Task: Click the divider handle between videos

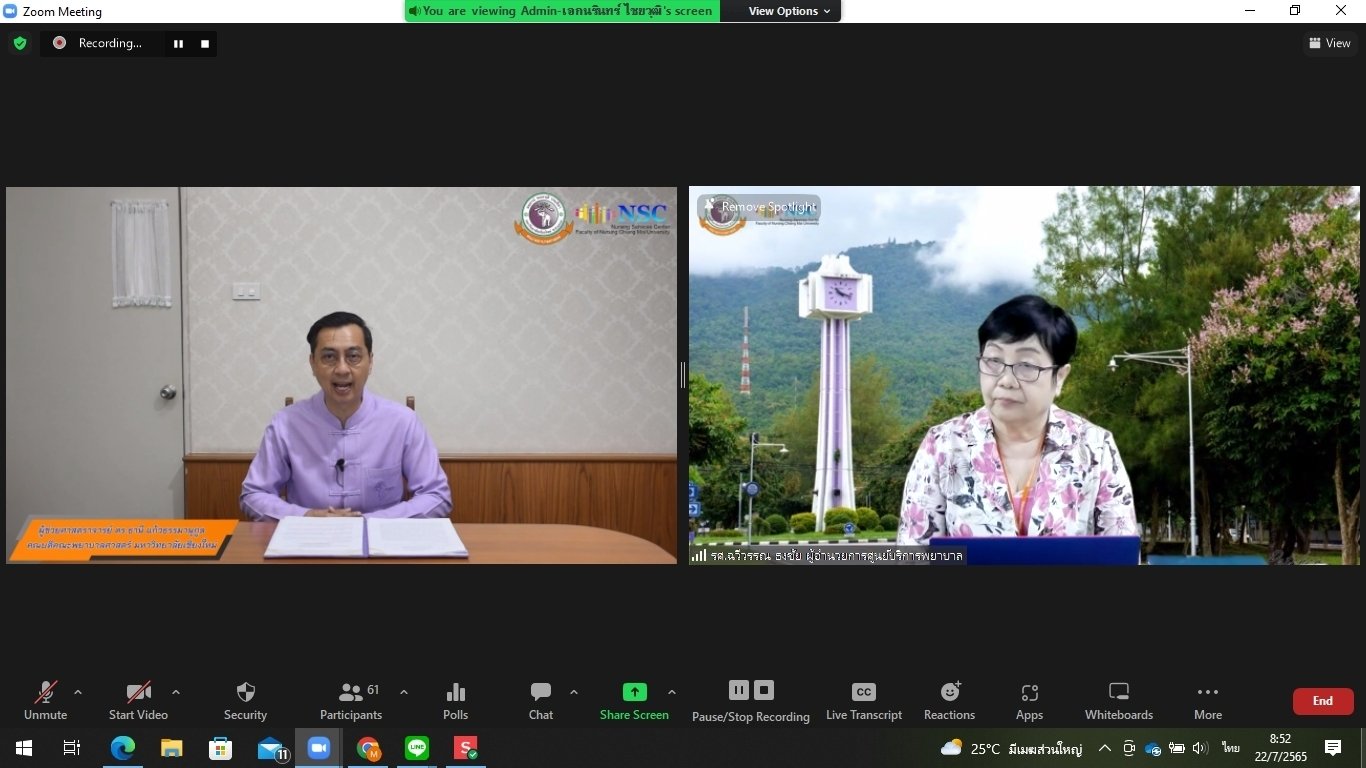Action: pyautogui.click(x=683, y=375)
